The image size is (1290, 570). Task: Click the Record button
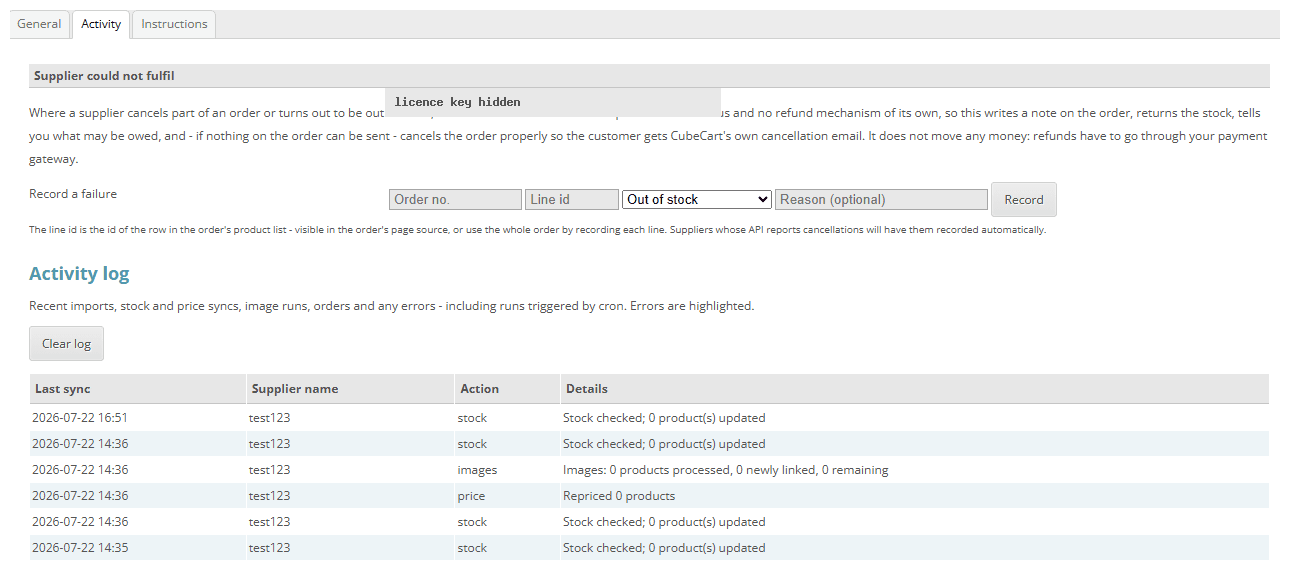pos(1023,200)
